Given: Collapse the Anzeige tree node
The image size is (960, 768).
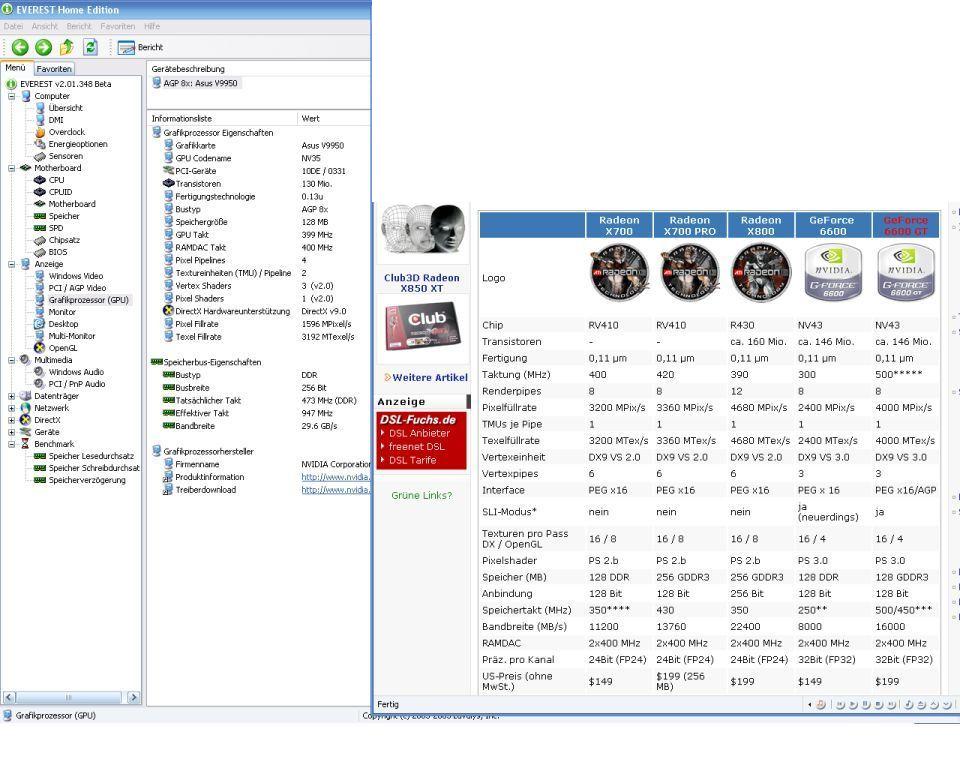Looking at the screenshot, I should click(12, 264).
